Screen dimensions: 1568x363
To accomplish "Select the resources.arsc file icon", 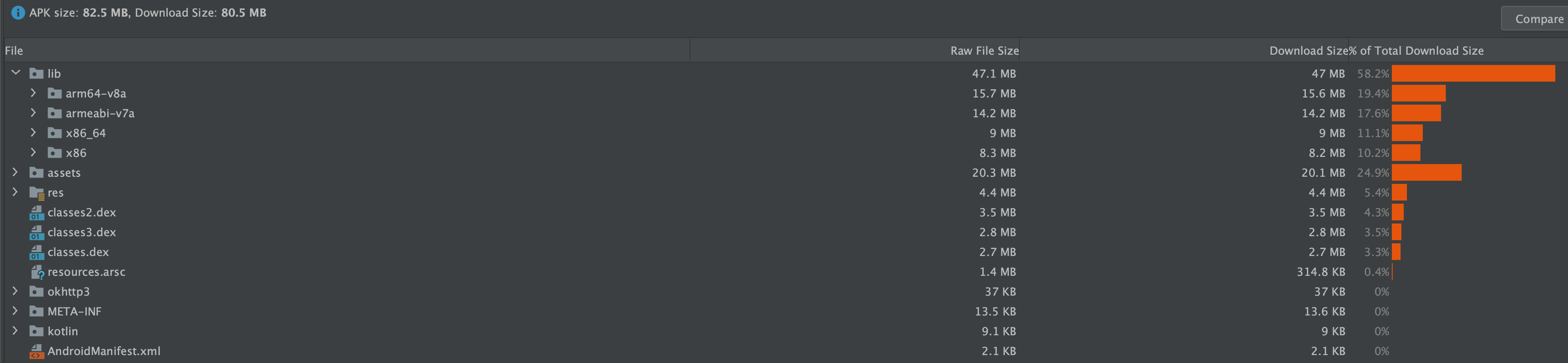I will coord(37,272).
